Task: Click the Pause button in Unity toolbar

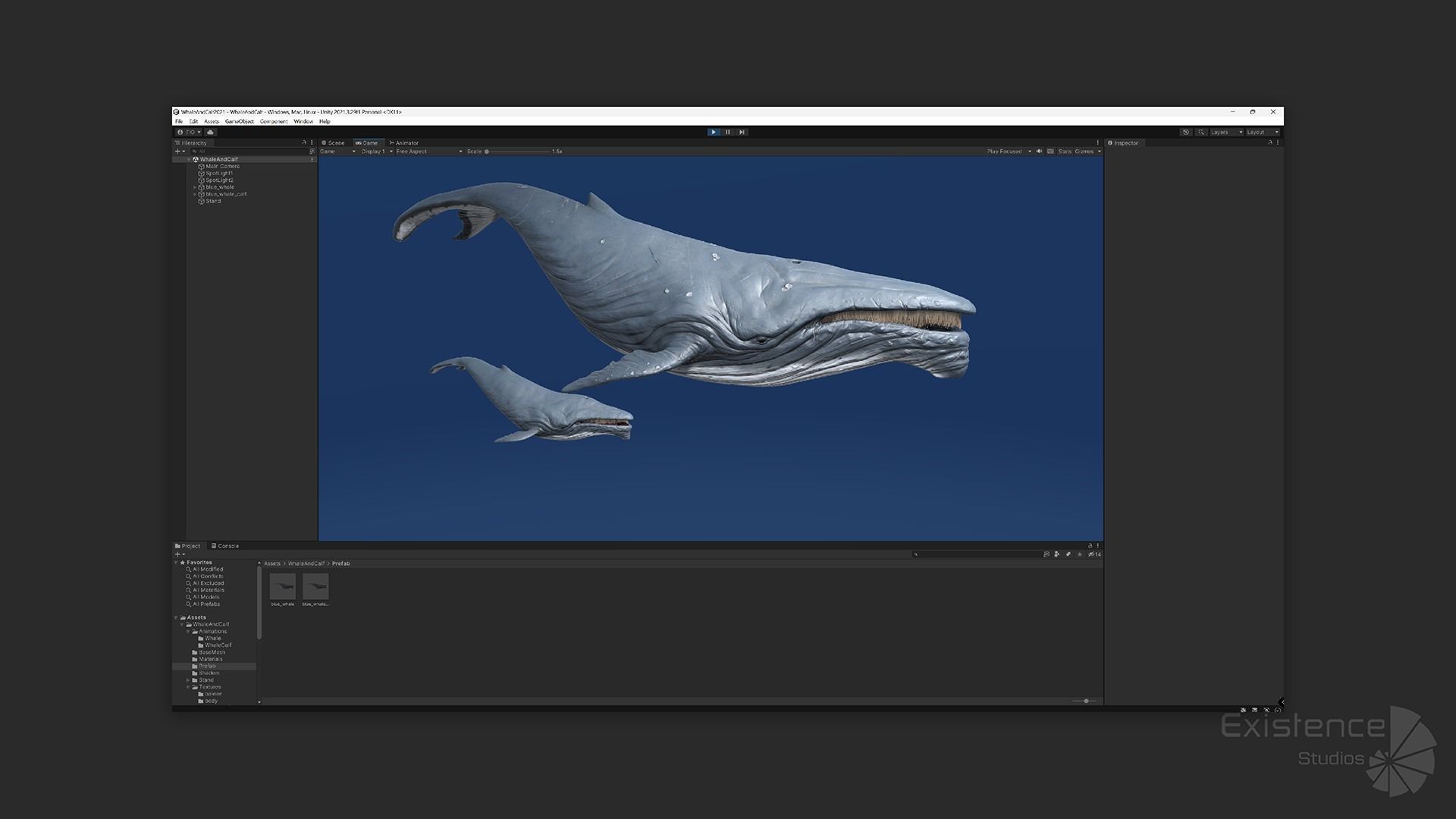Action: [728, 132]
